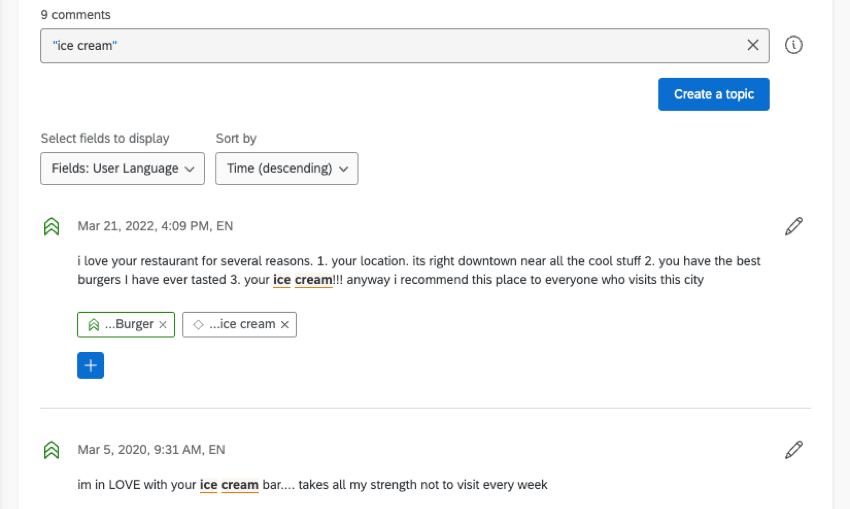
Task: Click the sentiment icon beside Mar 21 comment
Action: click(52, 226)
